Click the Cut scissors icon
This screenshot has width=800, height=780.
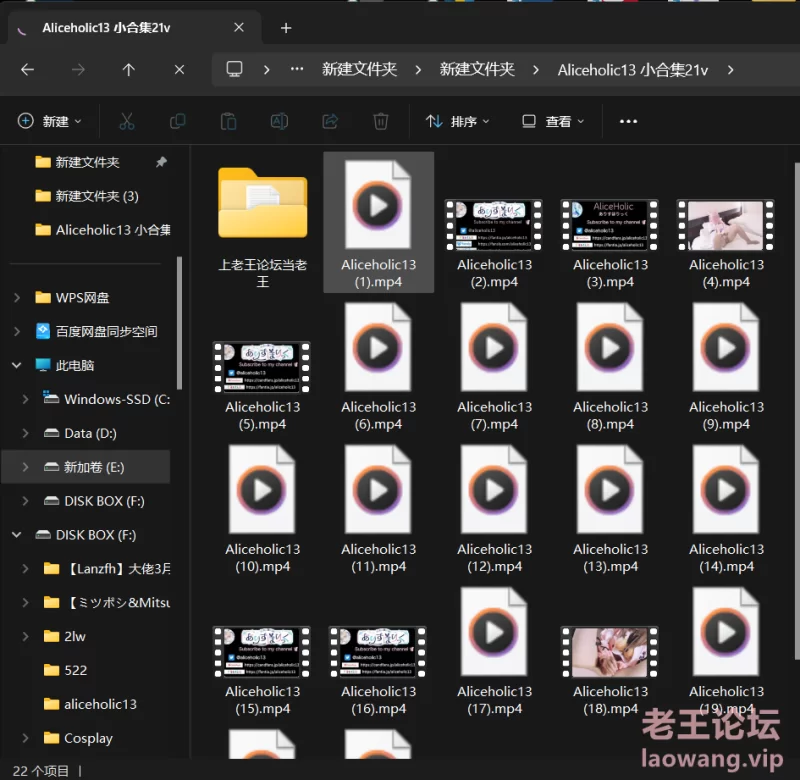pyautogui.click(x=127, y=121)
